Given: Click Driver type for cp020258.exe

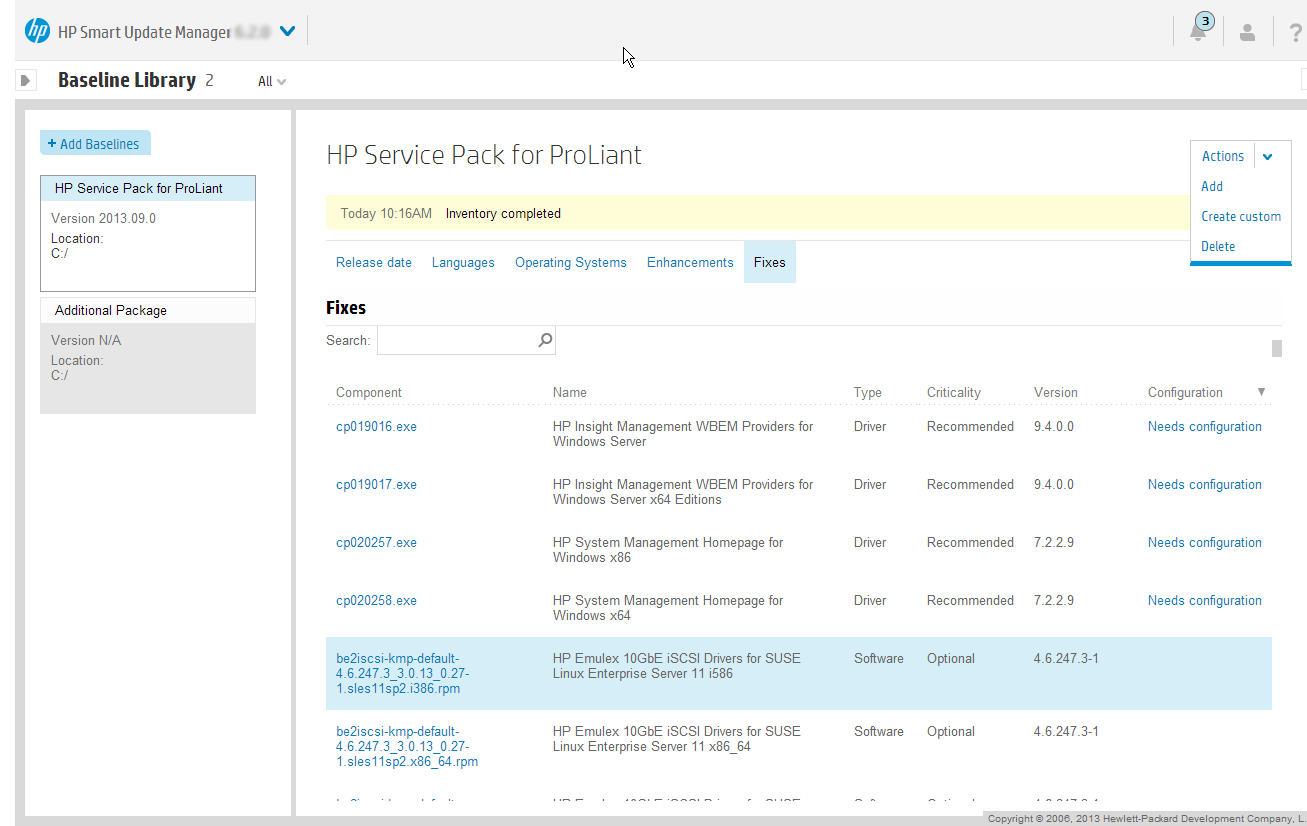Looking at the screenshot, I should tap(870, 600).
